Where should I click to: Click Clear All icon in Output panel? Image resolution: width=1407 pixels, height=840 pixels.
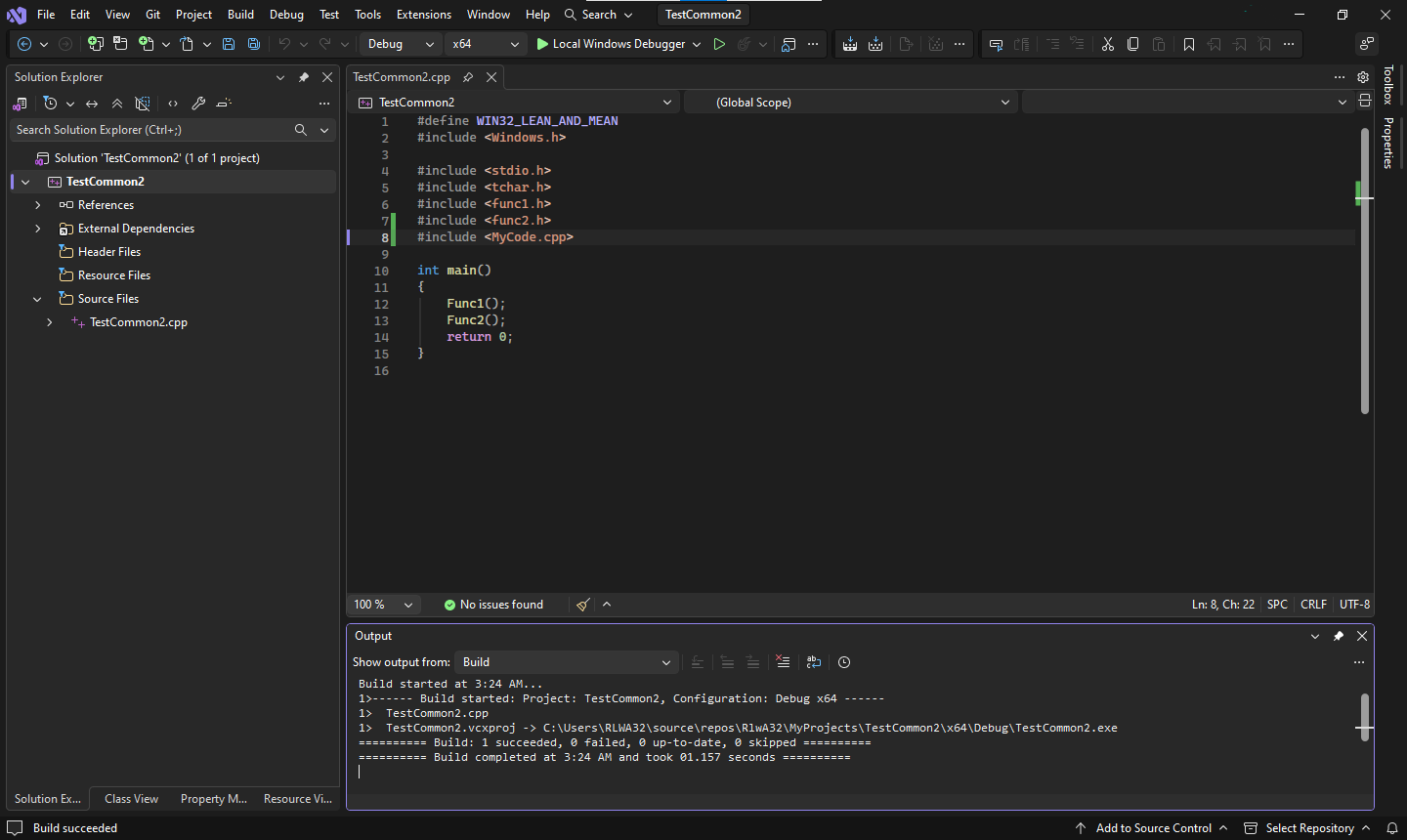click(783, 662)
